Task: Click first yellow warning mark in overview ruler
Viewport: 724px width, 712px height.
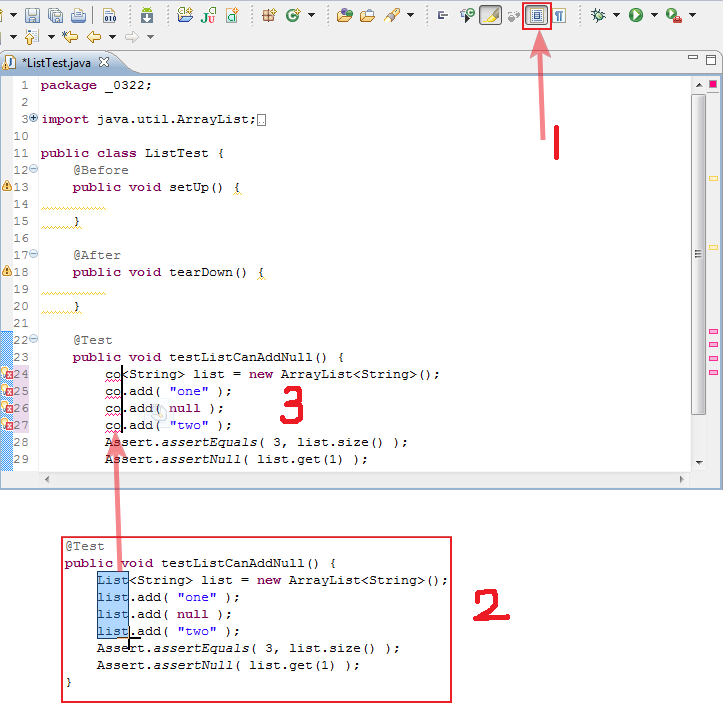Action: tap(713, 178)
